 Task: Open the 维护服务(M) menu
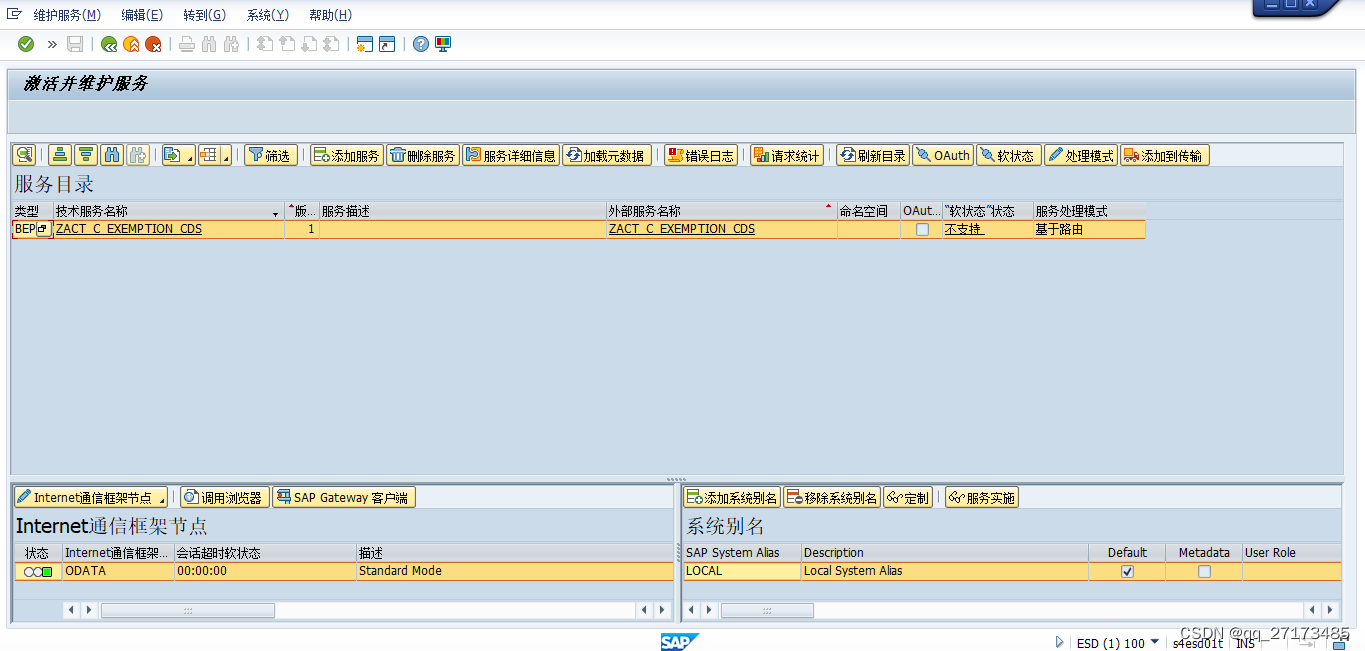67,15
